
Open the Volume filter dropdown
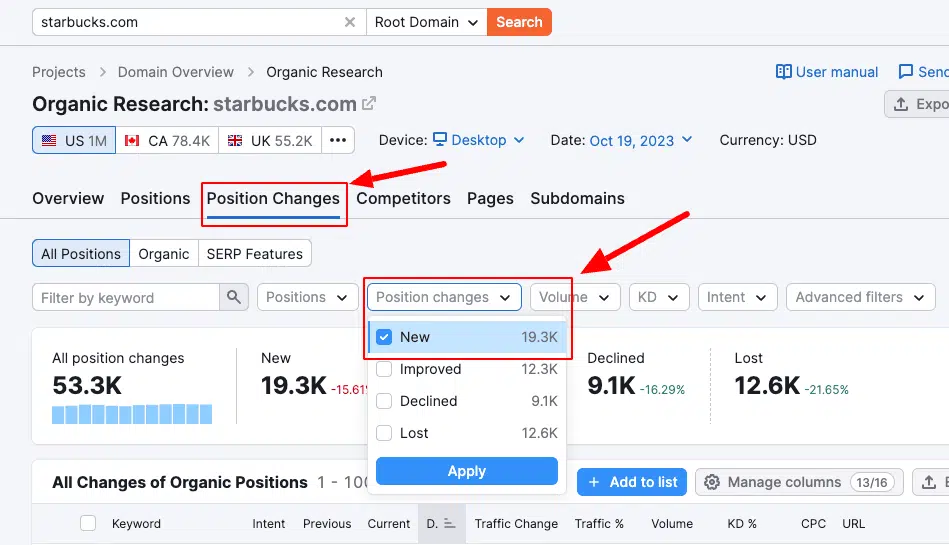tap(576, 297)
